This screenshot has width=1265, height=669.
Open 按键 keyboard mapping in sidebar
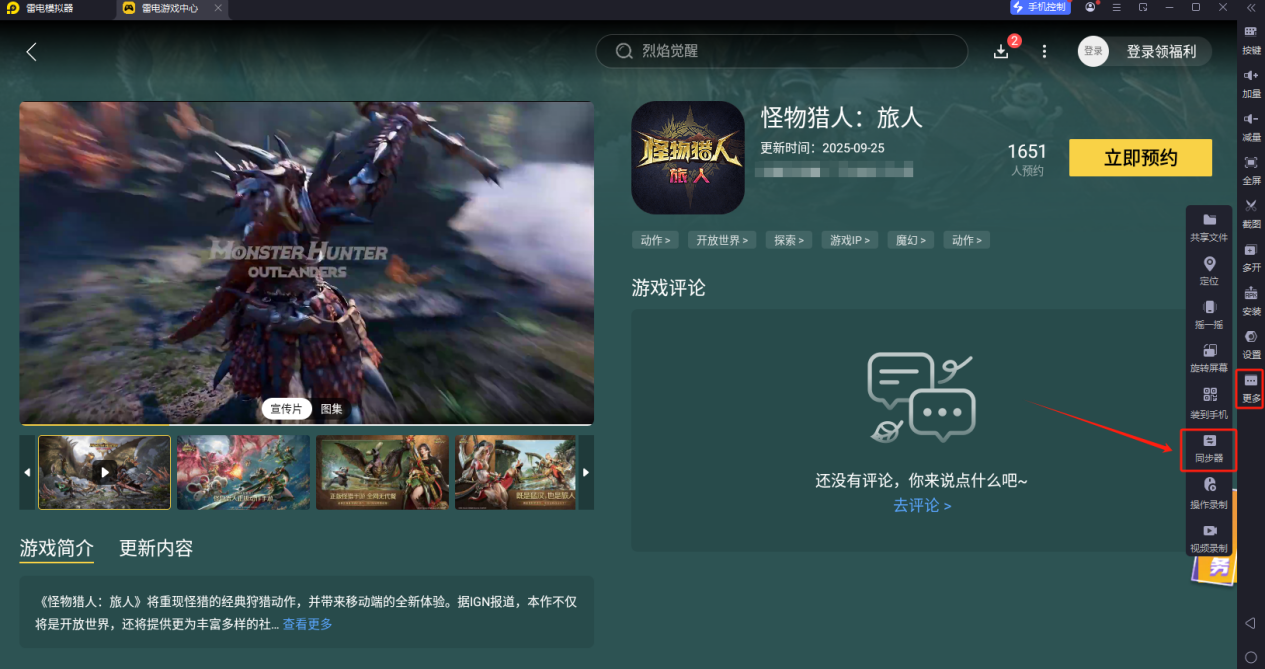[1251, 40]
